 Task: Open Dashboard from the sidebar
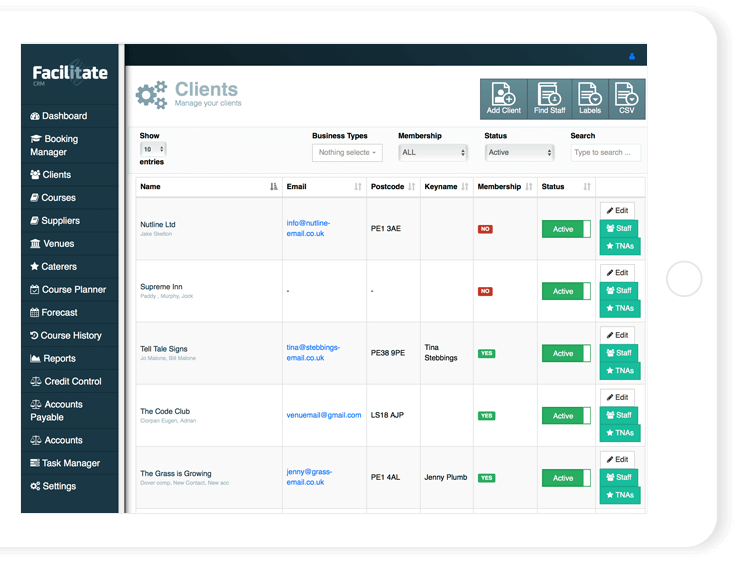tap(64, 116)
